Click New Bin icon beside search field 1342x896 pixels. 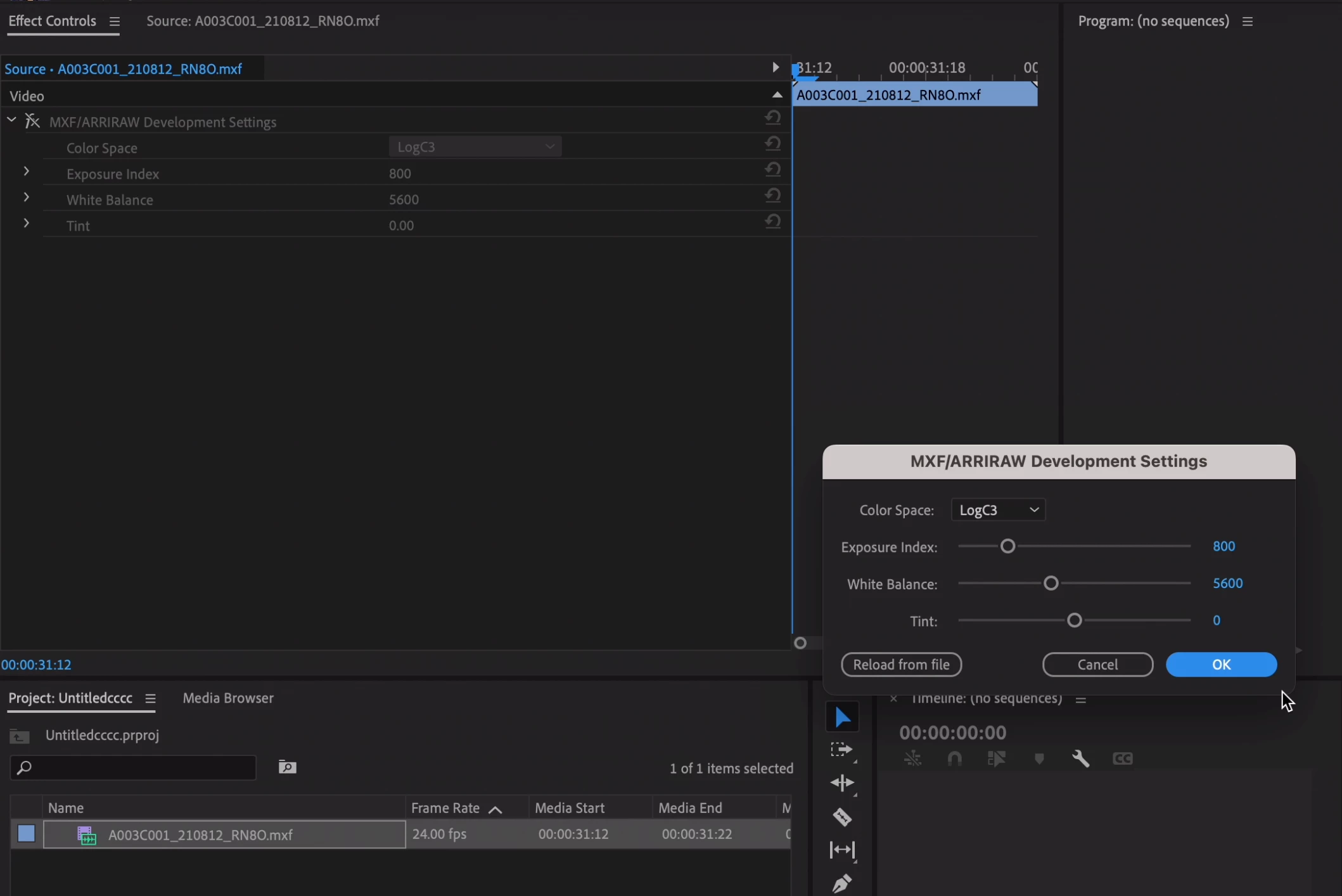click(287, 767)
